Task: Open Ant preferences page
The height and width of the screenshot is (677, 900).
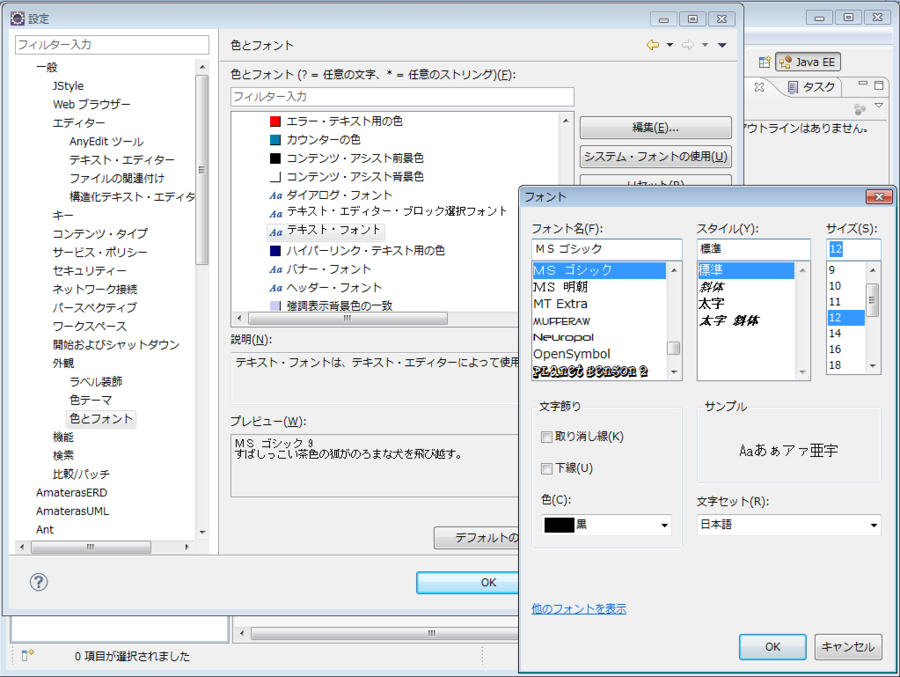Action: coord(45,529)
